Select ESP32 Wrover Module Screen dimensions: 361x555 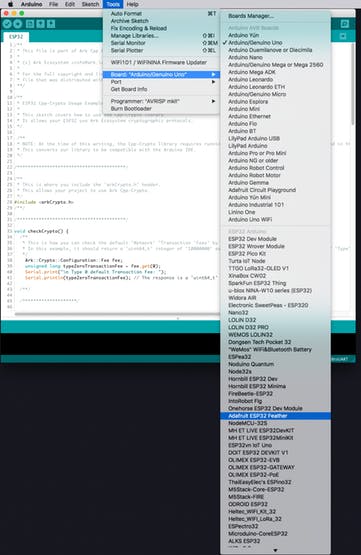click(x=275, y=246)
